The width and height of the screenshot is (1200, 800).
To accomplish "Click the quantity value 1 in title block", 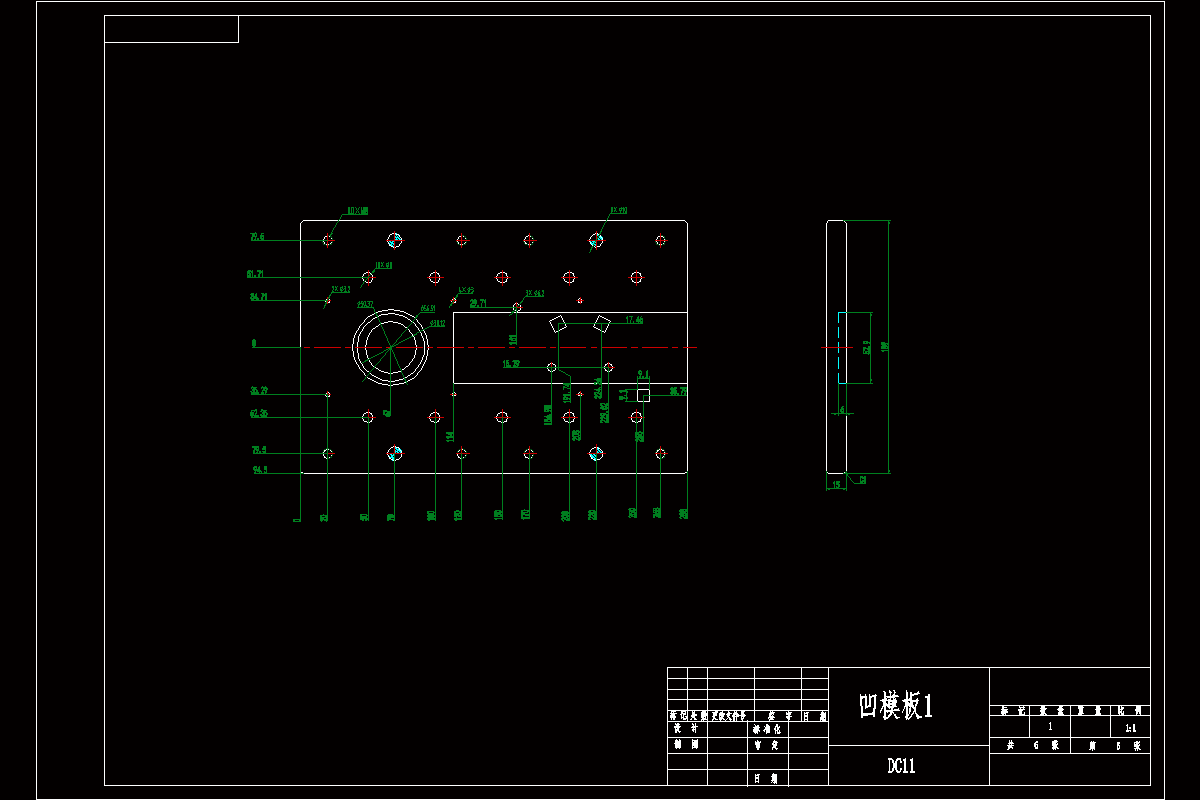I will 1049,729.
